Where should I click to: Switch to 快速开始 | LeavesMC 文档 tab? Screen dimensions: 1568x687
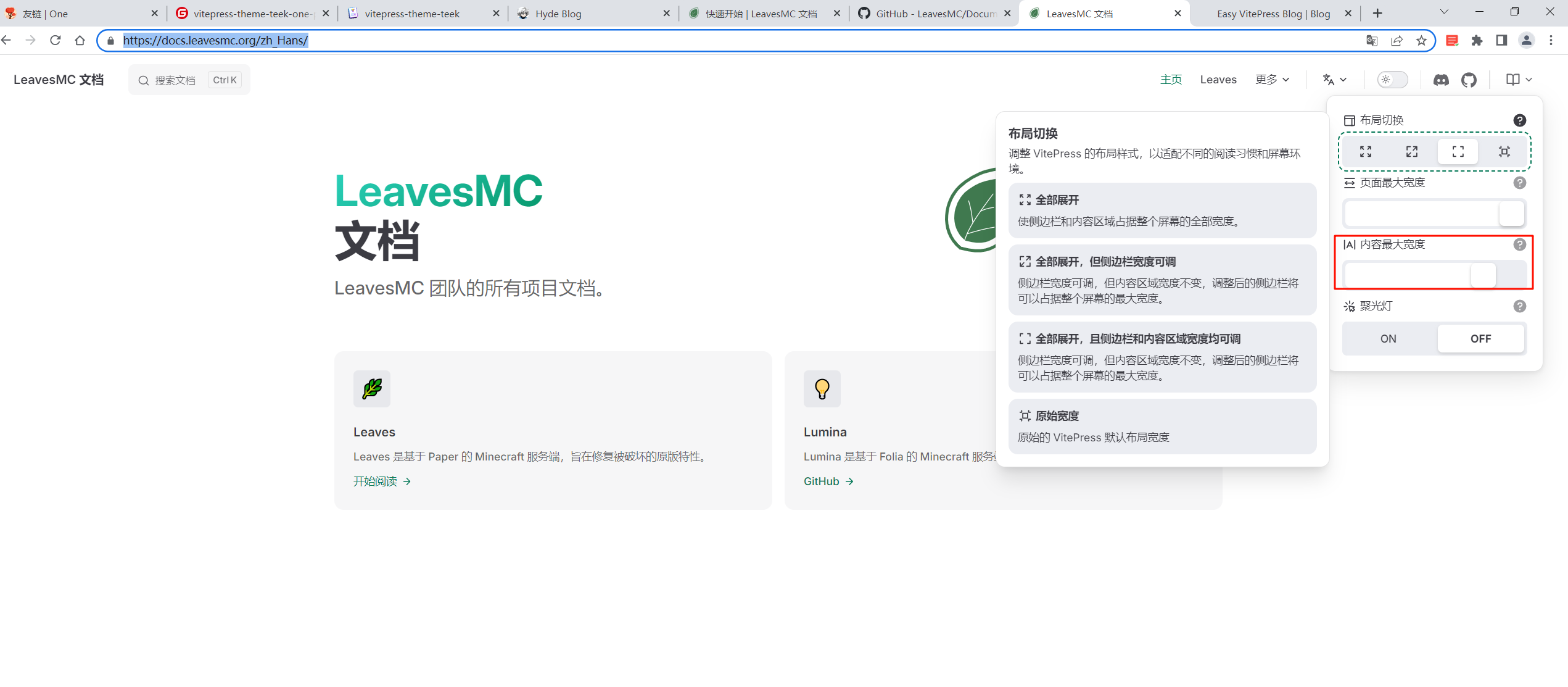(x=762, y=14)
